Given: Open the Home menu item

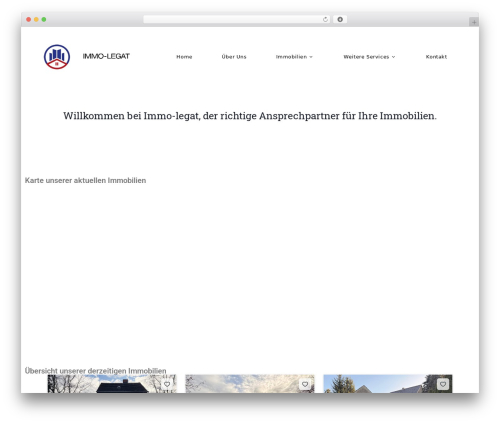Looking at the screenshot, I should pyautogui.click(x=184, y=57).
